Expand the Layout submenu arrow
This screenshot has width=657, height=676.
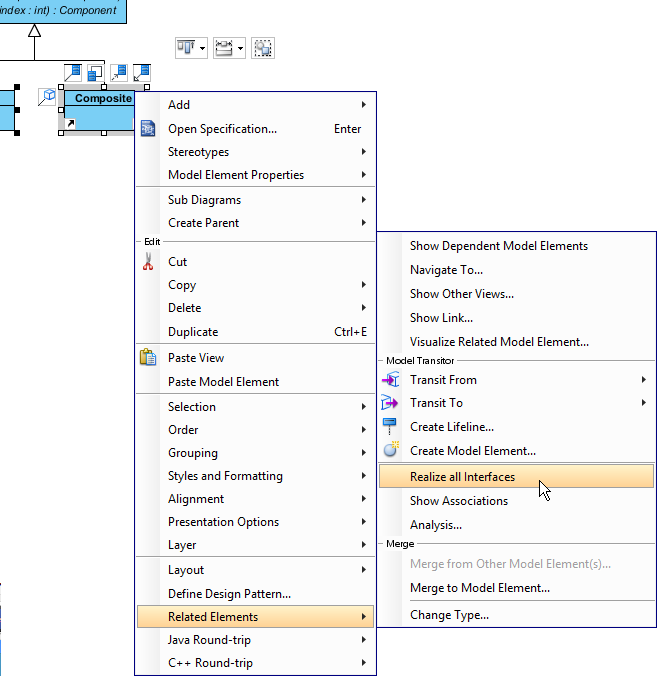click(x=364, y=569)
